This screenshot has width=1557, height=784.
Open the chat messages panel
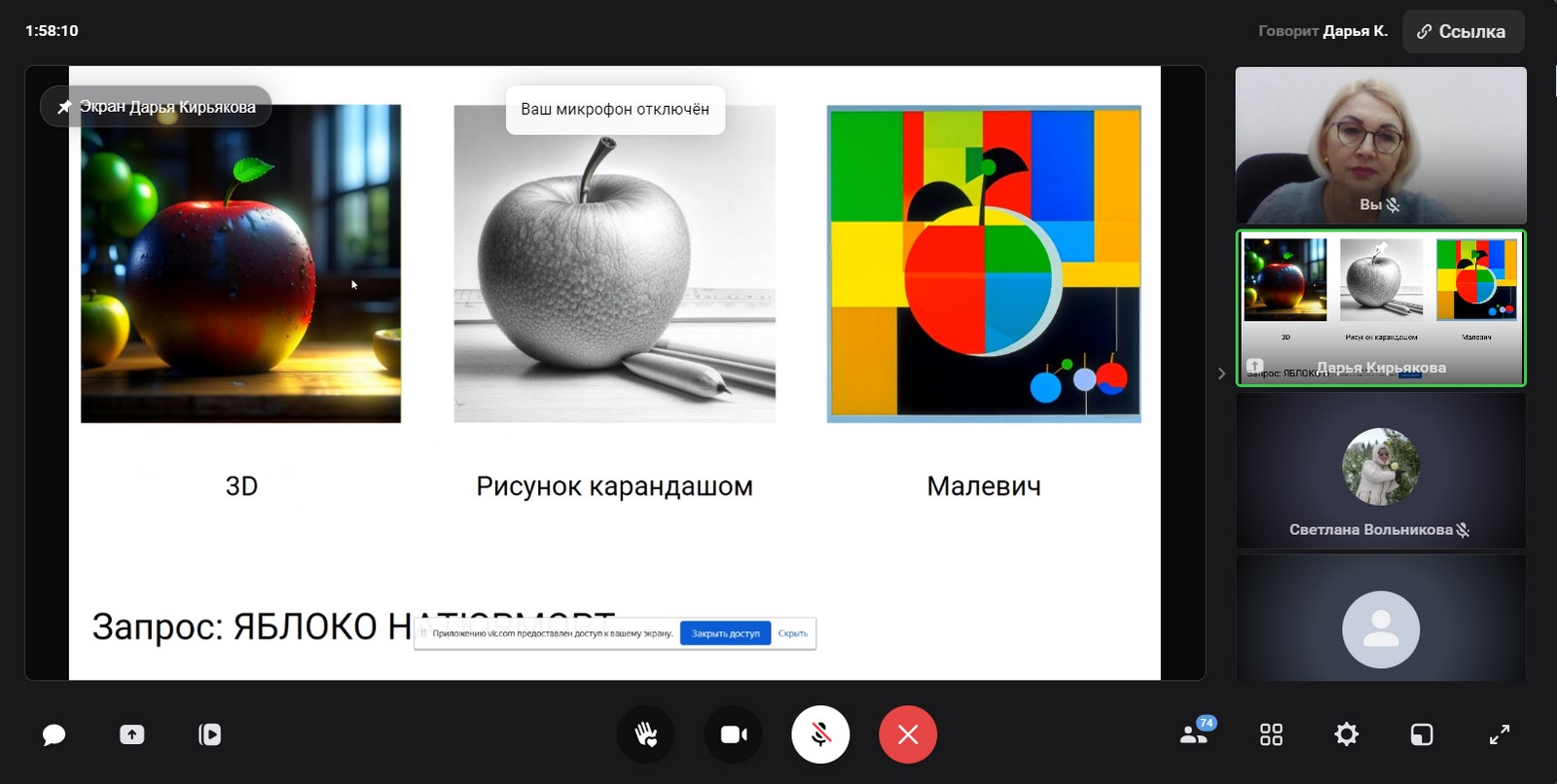click(54, 734)
